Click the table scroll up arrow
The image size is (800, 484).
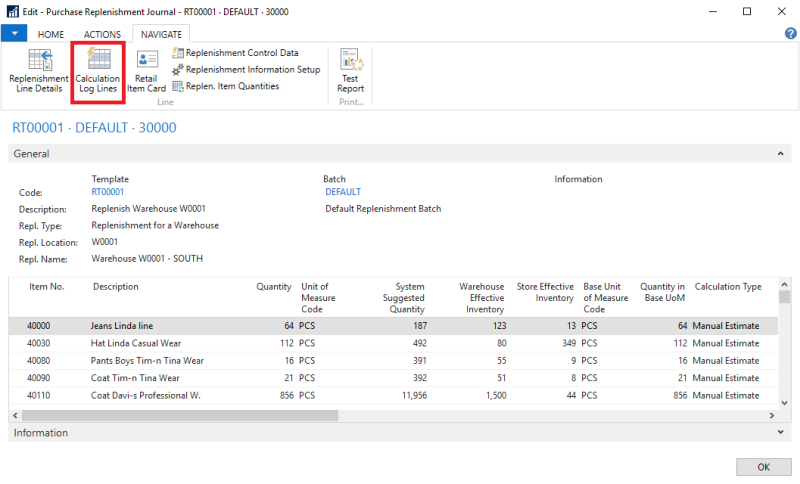click(785, 285)
